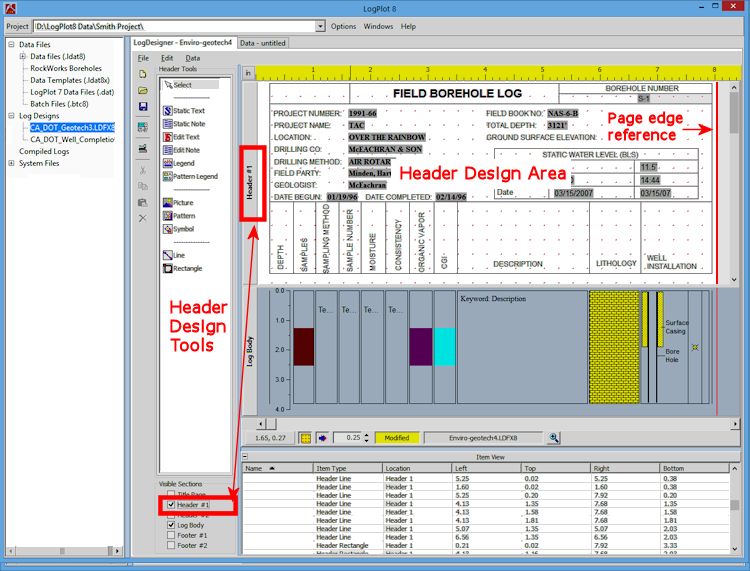The image size is (750, 571).
Task: Select RockWorks Boreholes tree item
Action: 66,68
